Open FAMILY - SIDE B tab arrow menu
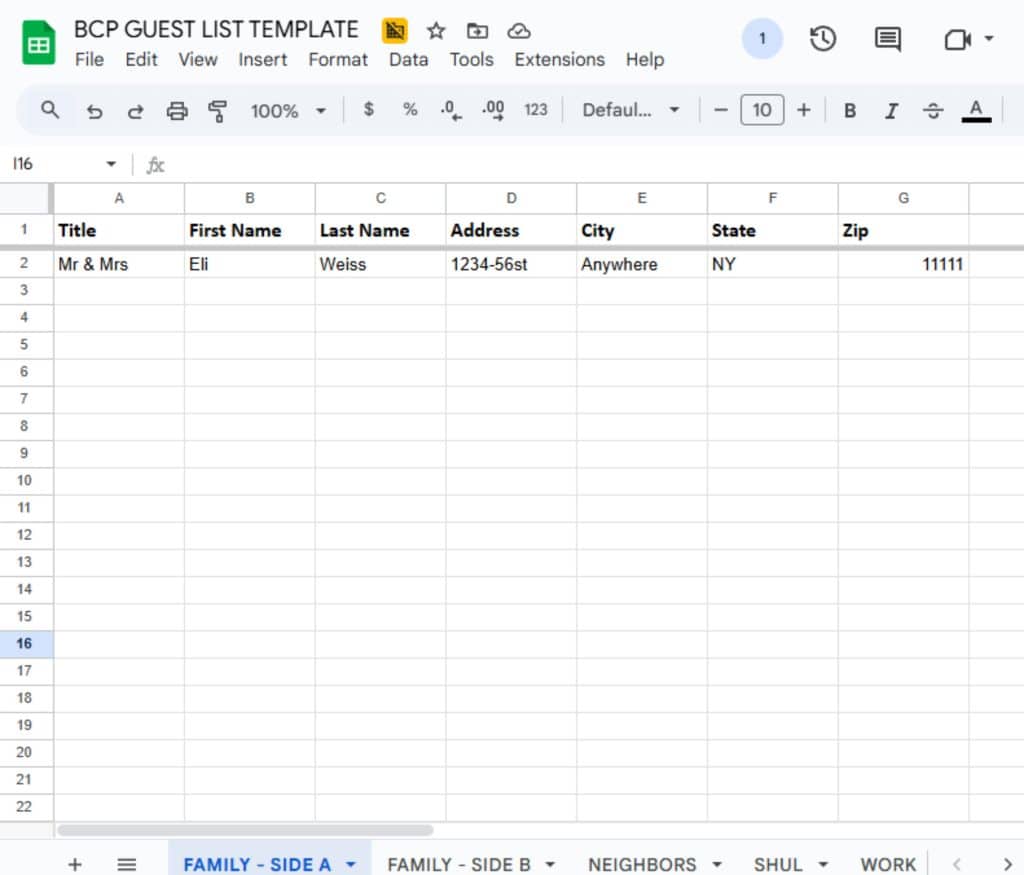1024x875 pixels. click(551, 864)
